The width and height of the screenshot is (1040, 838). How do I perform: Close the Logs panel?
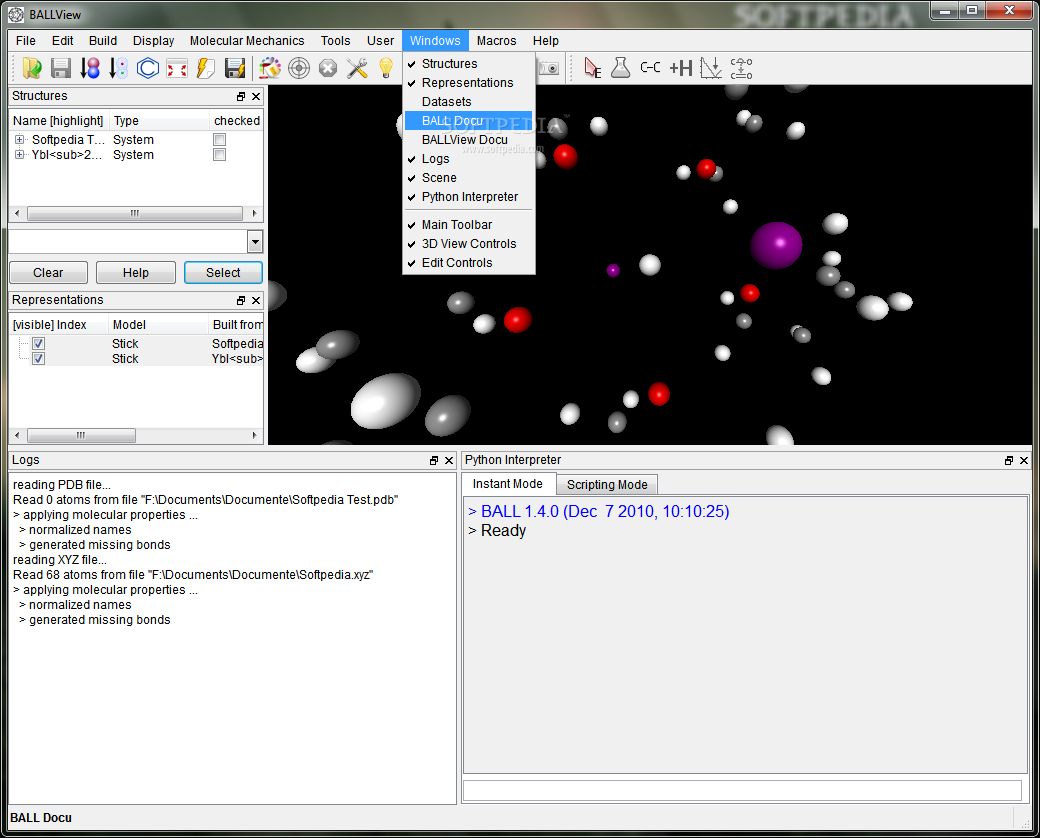point(449,460)
